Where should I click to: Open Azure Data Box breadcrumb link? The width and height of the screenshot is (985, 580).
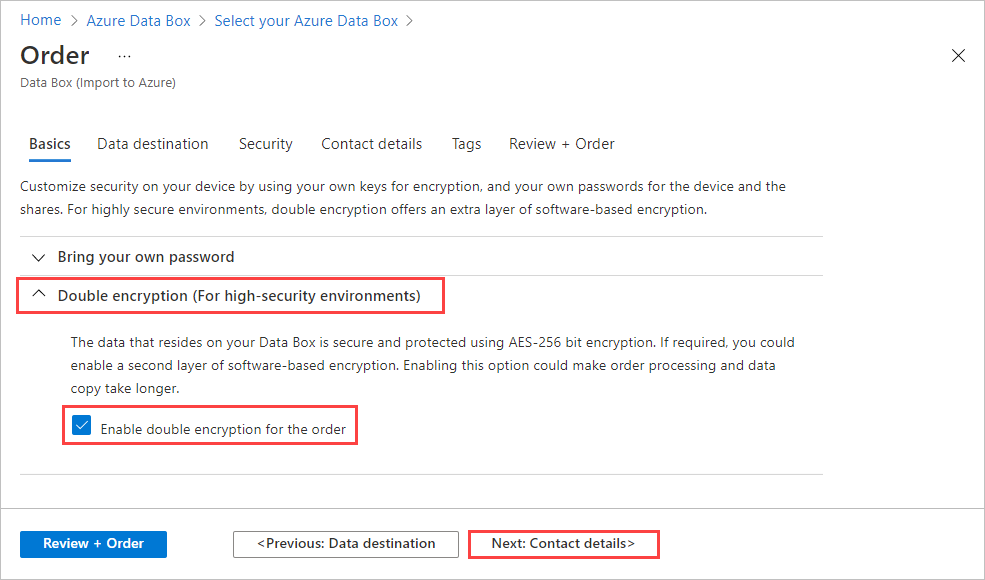pyautogui.click(x=138, y=20)
